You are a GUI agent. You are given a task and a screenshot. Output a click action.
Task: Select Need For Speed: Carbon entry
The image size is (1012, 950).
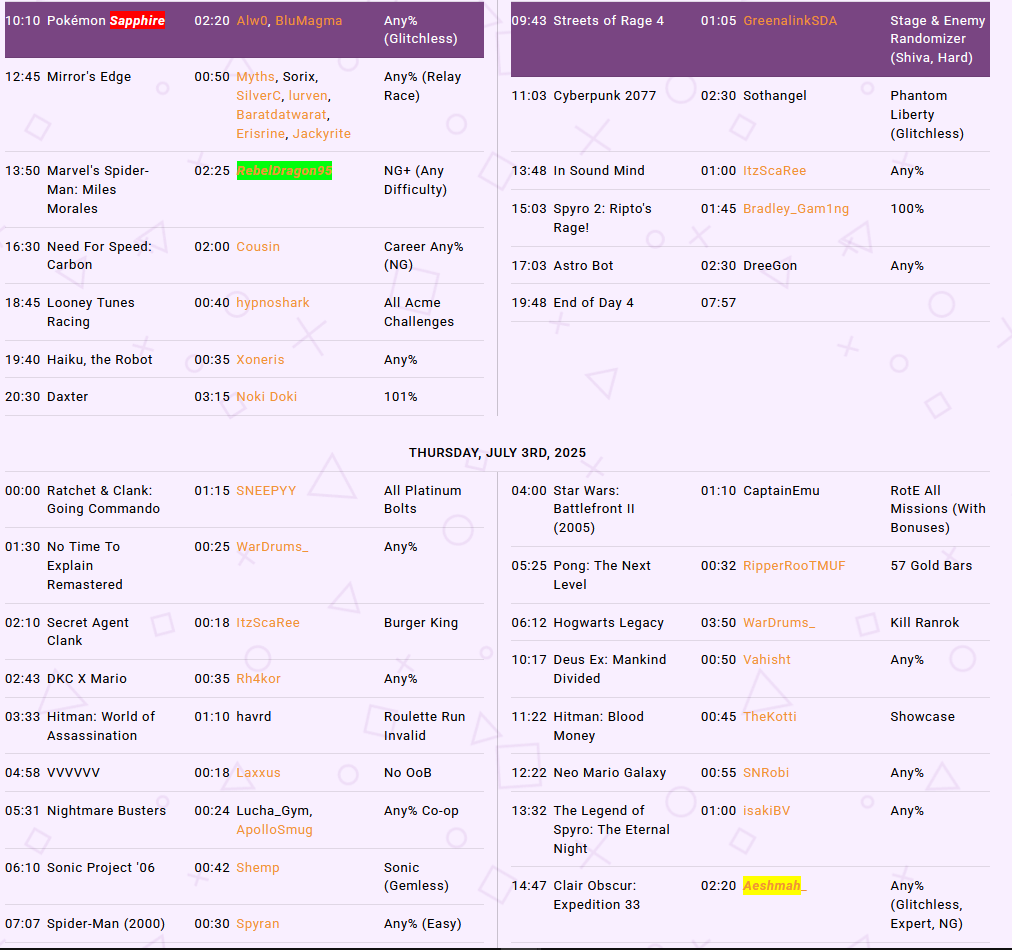point(99,256)
